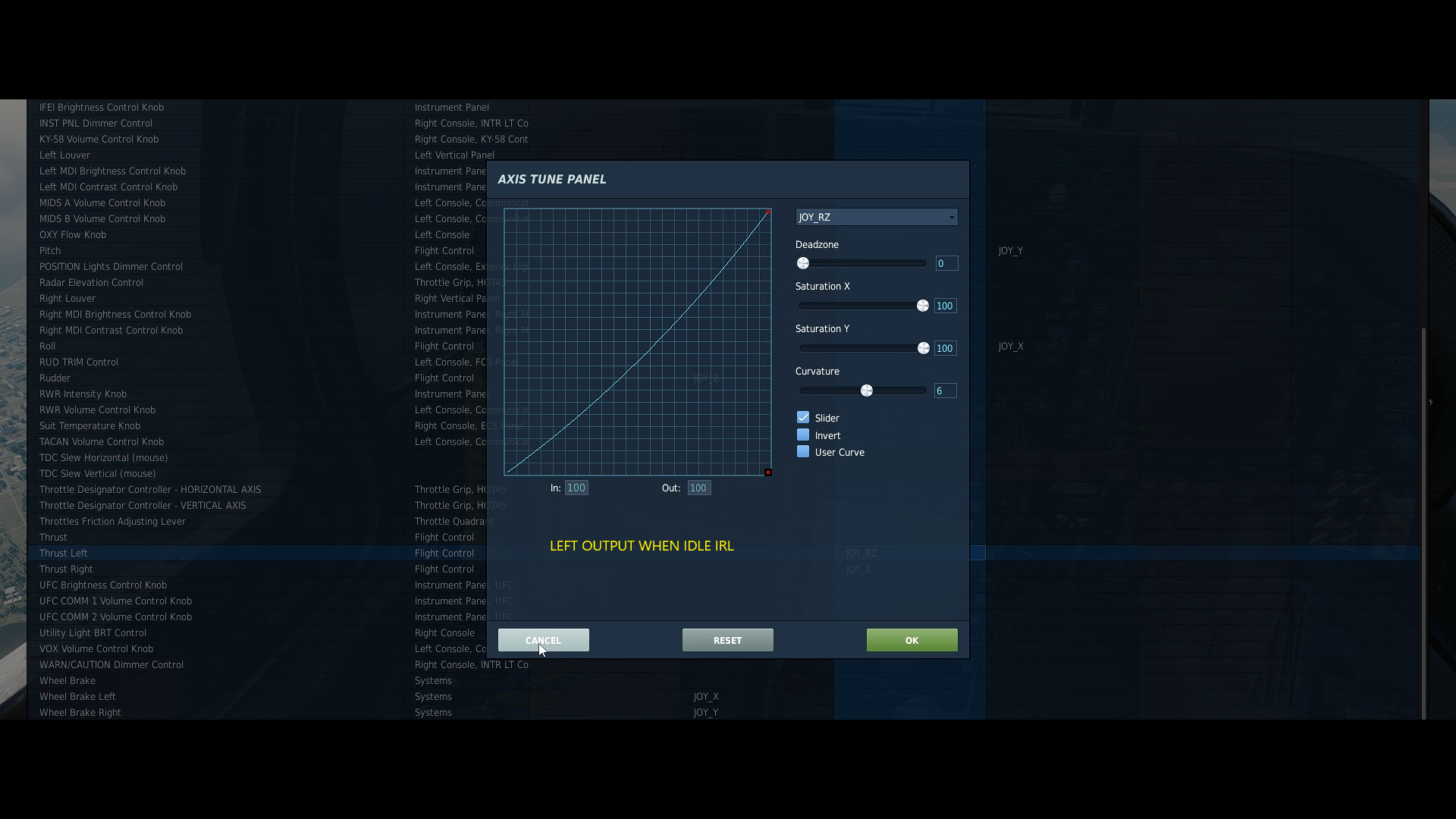
Task: Click the RESET button
Action: click(728, 640)
